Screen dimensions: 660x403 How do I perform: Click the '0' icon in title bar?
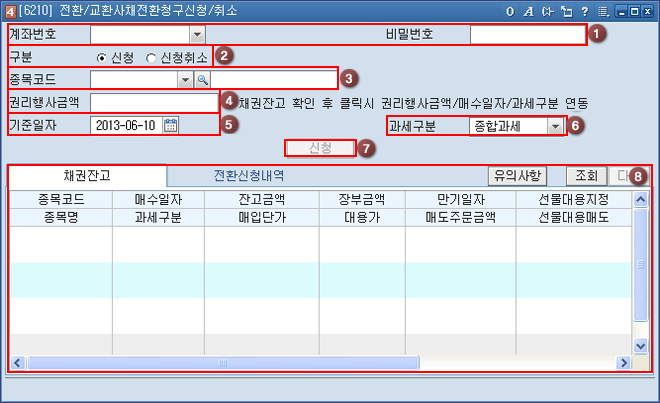509,10
